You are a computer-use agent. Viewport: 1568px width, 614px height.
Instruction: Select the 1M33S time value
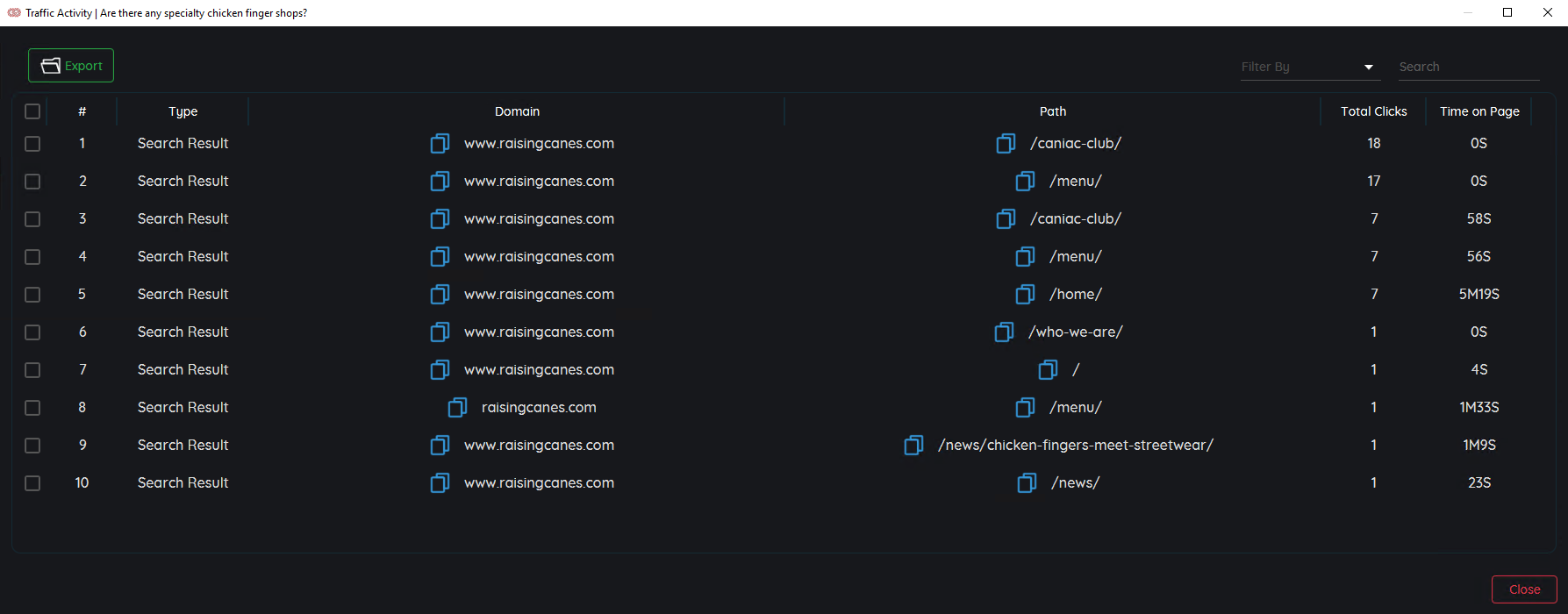pyautogui.click(x=1479, y=407)
